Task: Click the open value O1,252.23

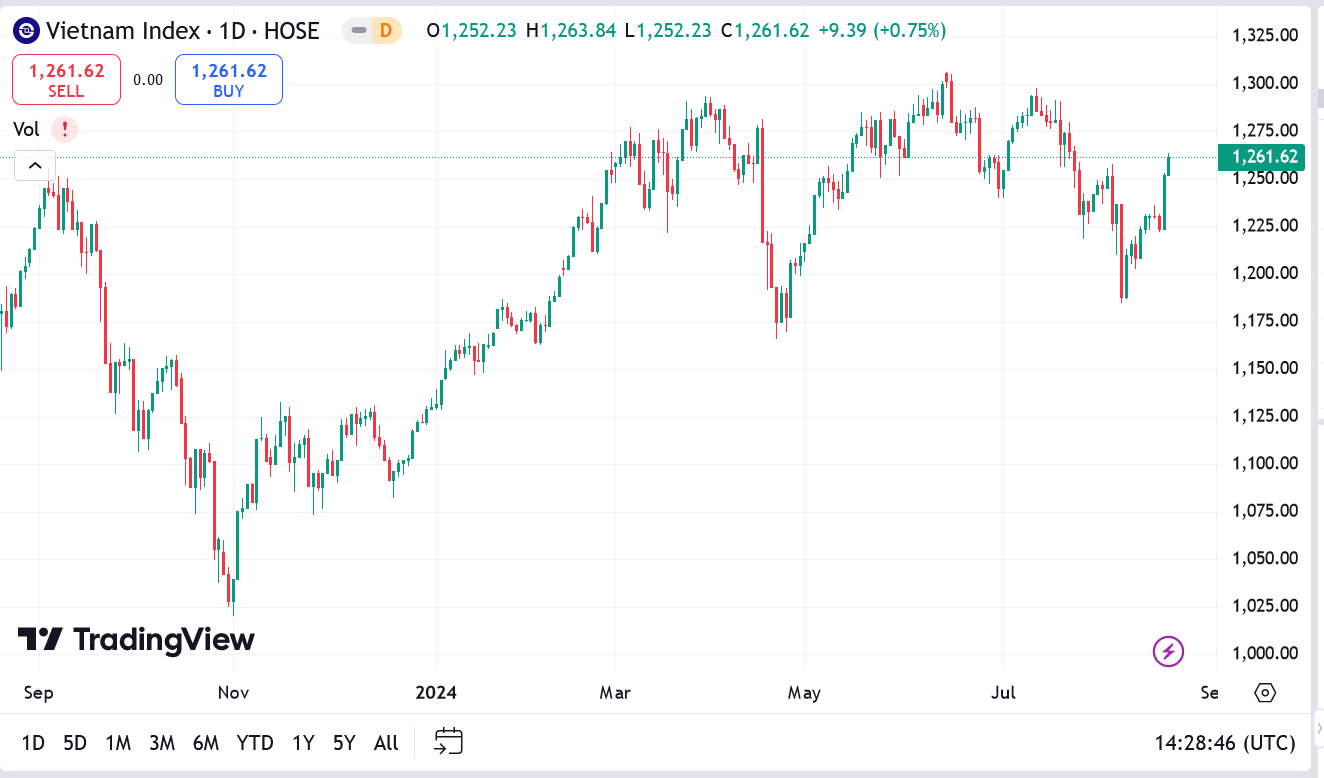Action: (x=471, y=31)
